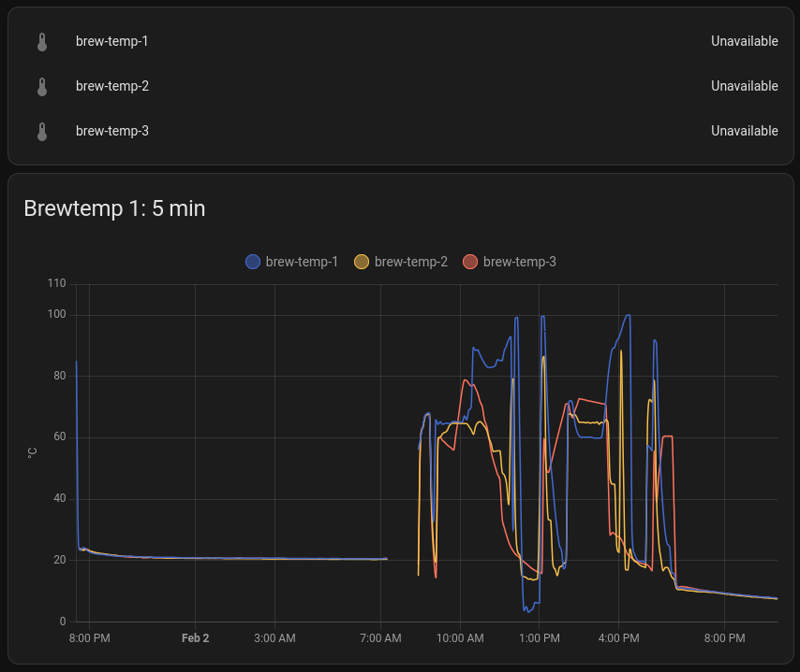The image size is (800, 672).
Task: Select the brew-temp-3 entity row name
Action: [x=112, y=131]
